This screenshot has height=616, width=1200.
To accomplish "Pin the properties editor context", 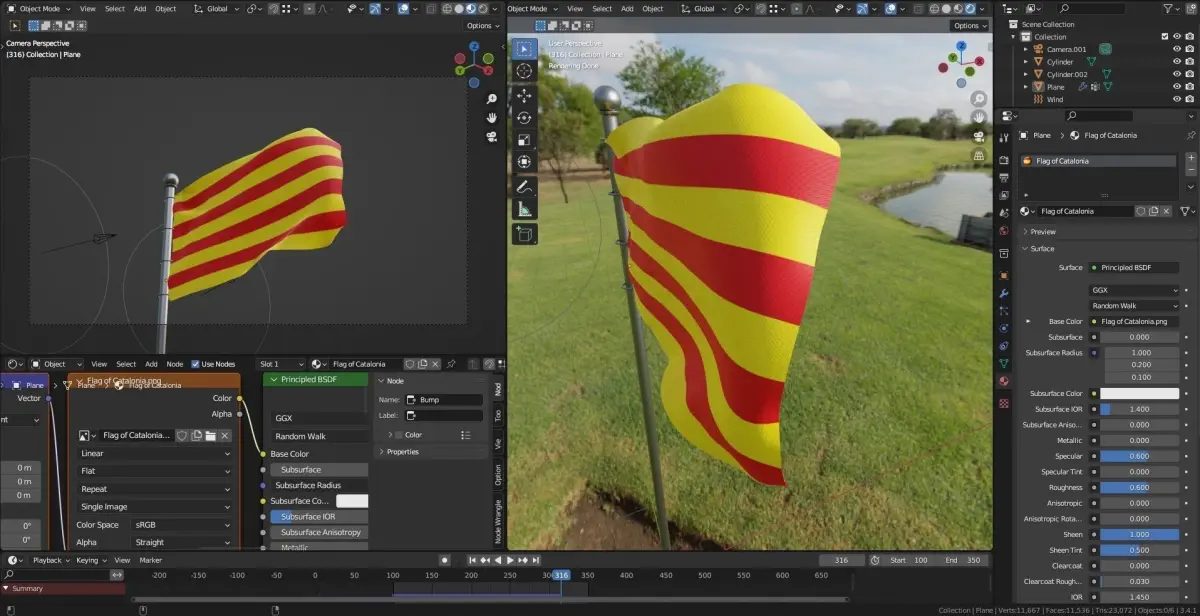I will point(1190,135).
